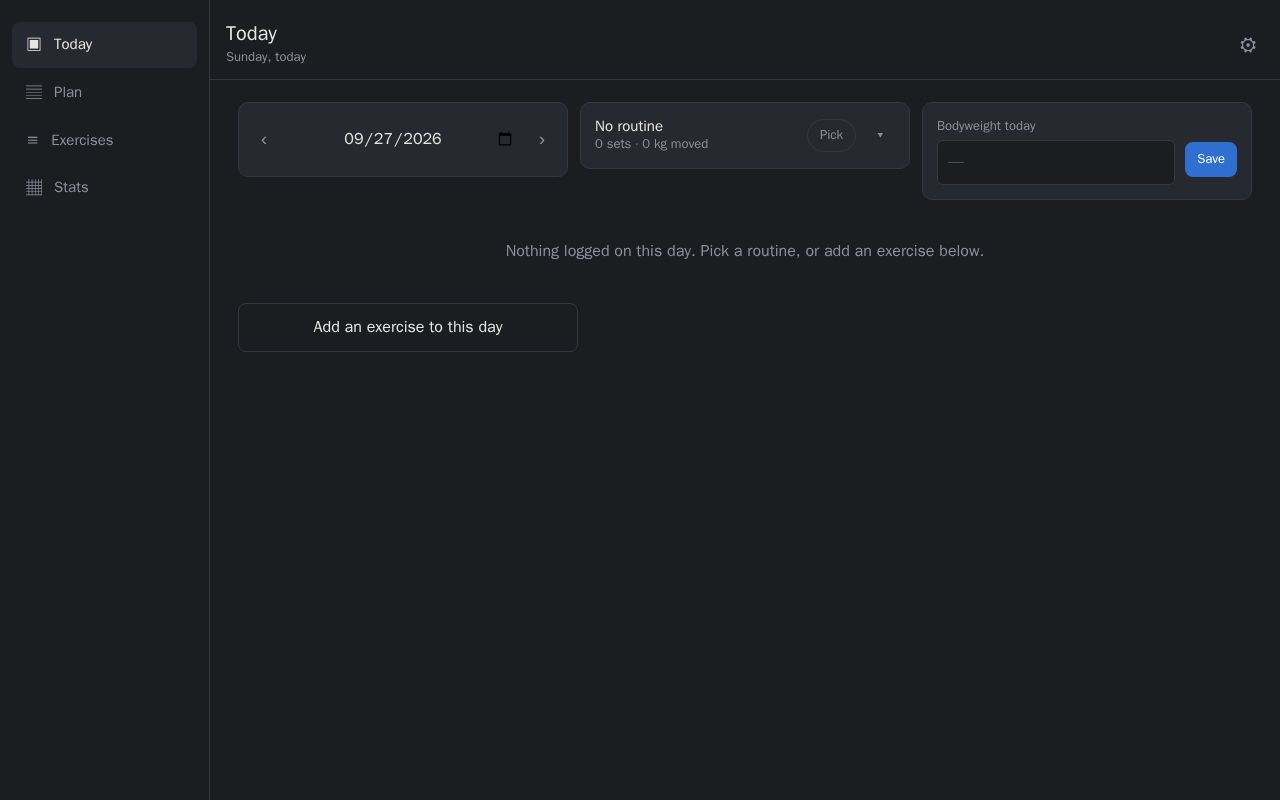1280x800 pixels.
Task: Click the Stats grid icon
Action: pos(34,187)
